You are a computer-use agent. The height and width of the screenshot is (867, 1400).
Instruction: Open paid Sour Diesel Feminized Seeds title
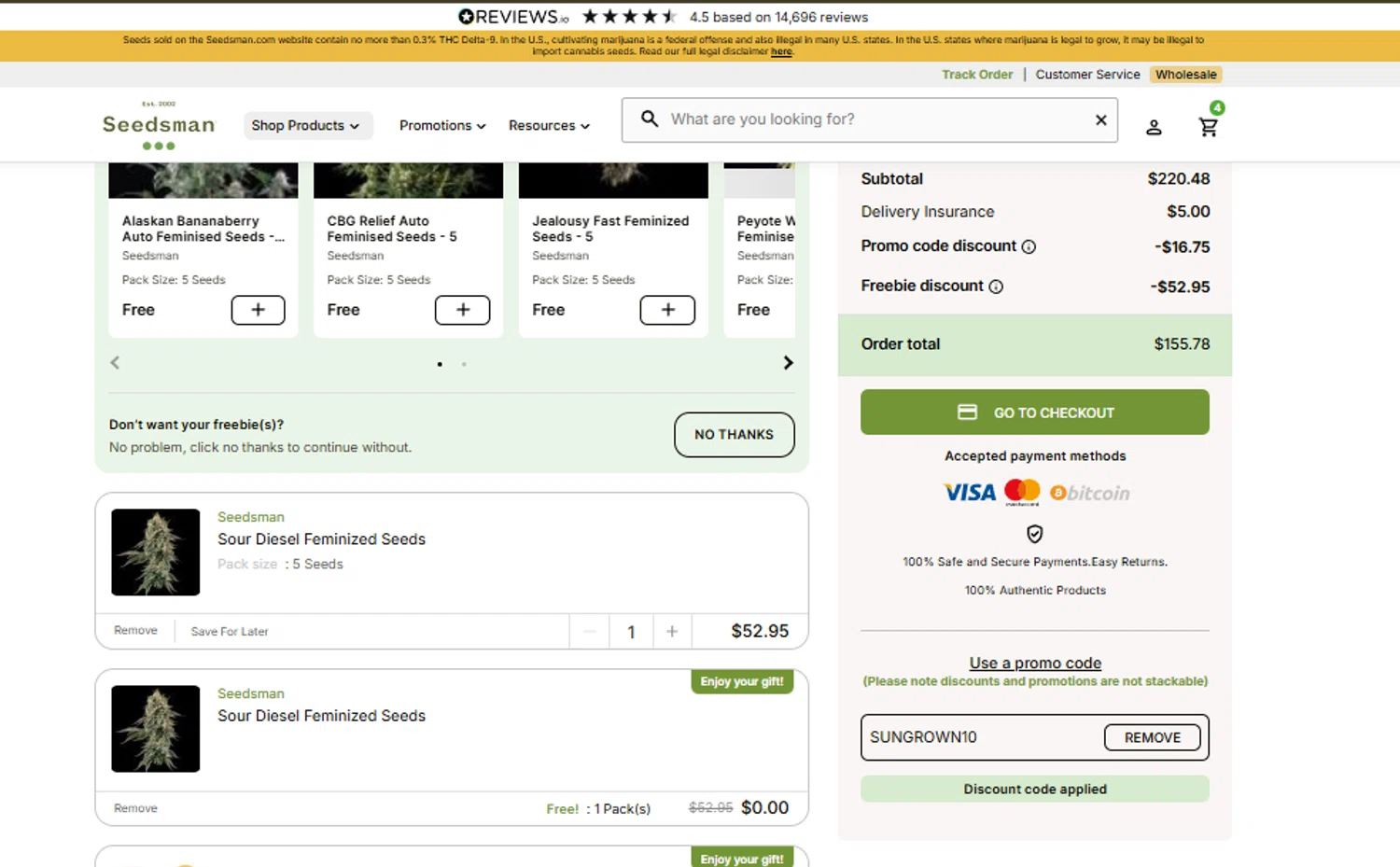coord(321,539)
